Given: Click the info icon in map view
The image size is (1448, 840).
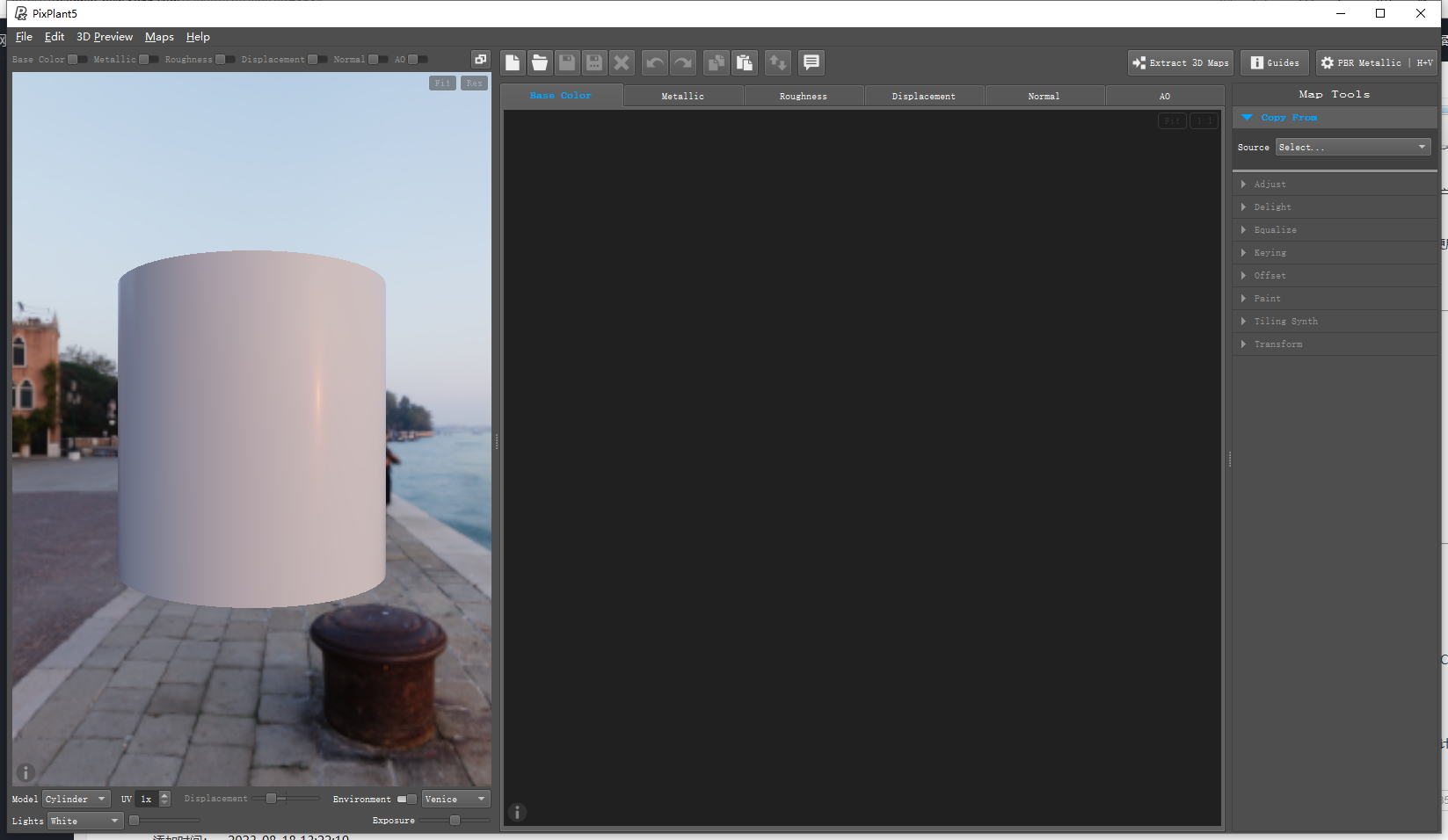Looking at the screenshot, I should click(517, 812).
